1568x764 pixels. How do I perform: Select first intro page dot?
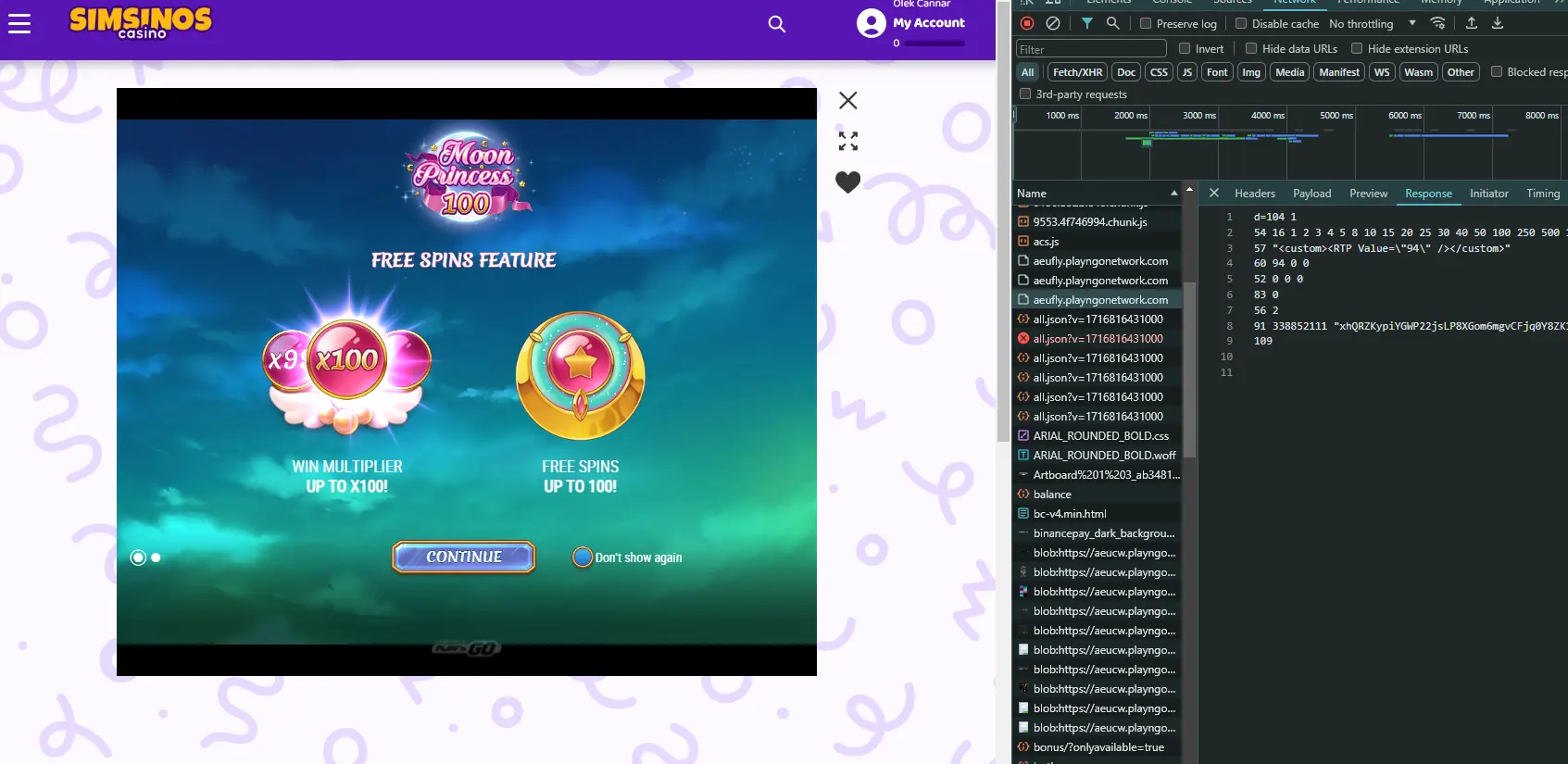point(138,557)
